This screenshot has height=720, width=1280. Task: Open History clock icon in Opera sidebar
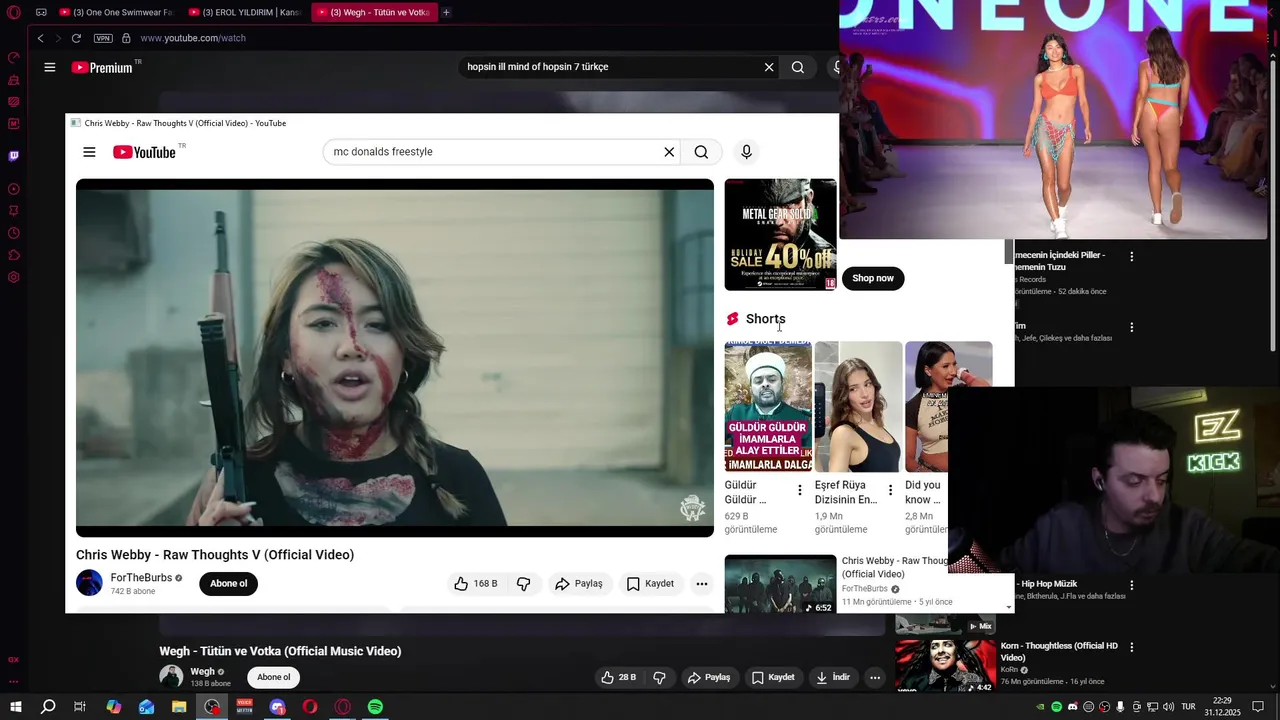[14, 233]
